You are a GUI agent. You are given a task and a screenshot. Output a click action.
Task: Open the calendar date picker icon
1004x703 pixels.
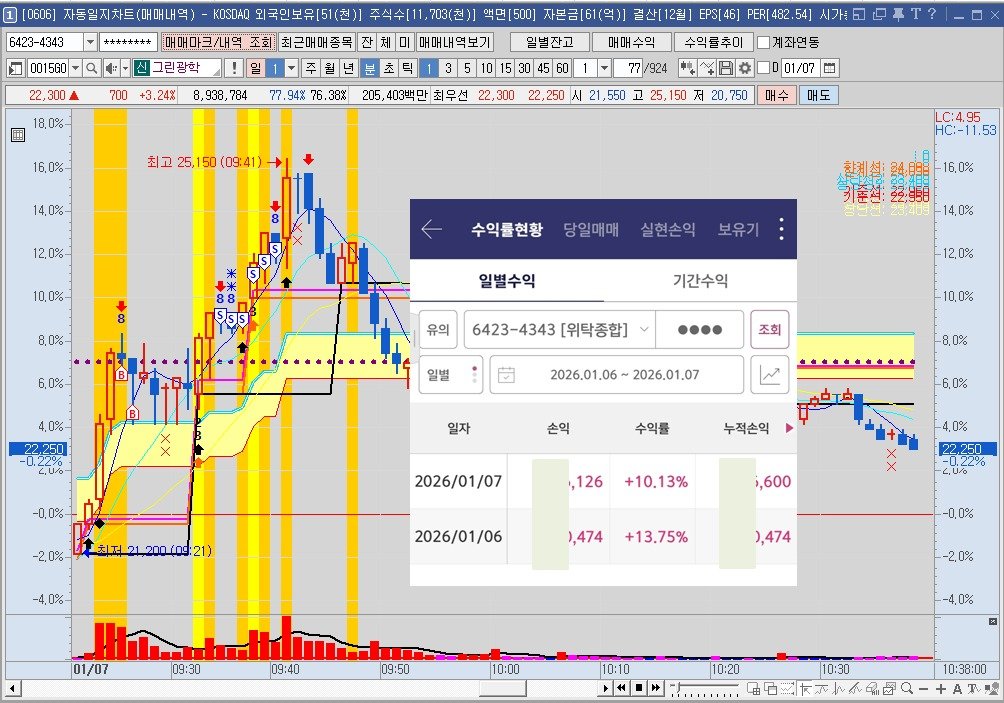click(x=830, y=68)
